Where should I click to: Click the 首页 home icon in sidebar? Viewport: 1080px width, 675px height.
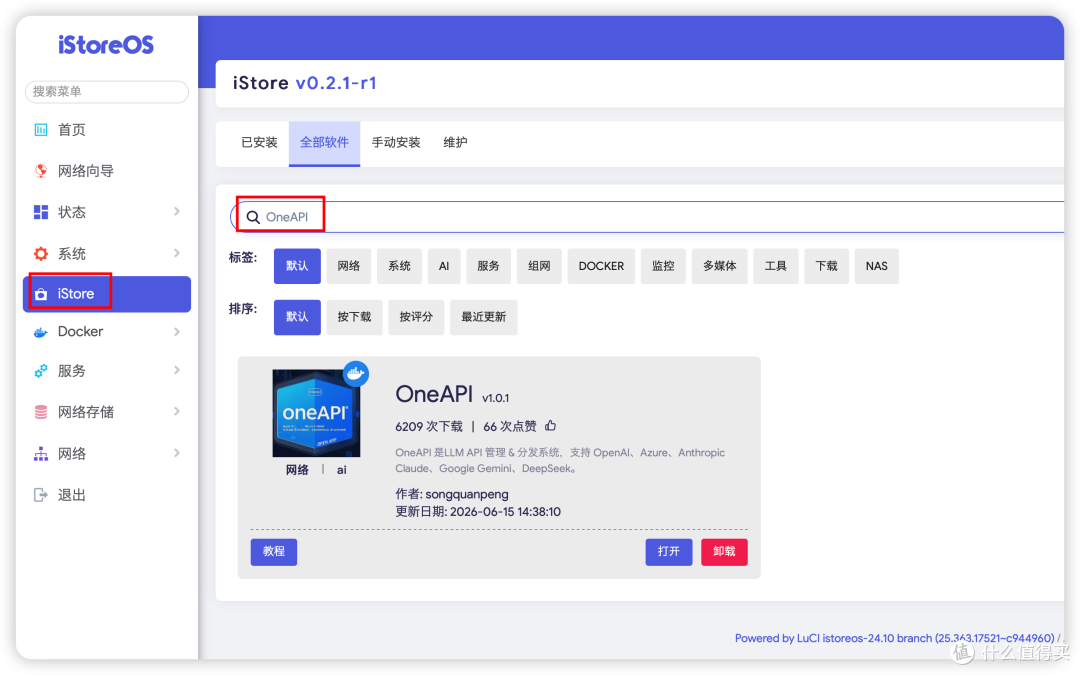[41, 129]
